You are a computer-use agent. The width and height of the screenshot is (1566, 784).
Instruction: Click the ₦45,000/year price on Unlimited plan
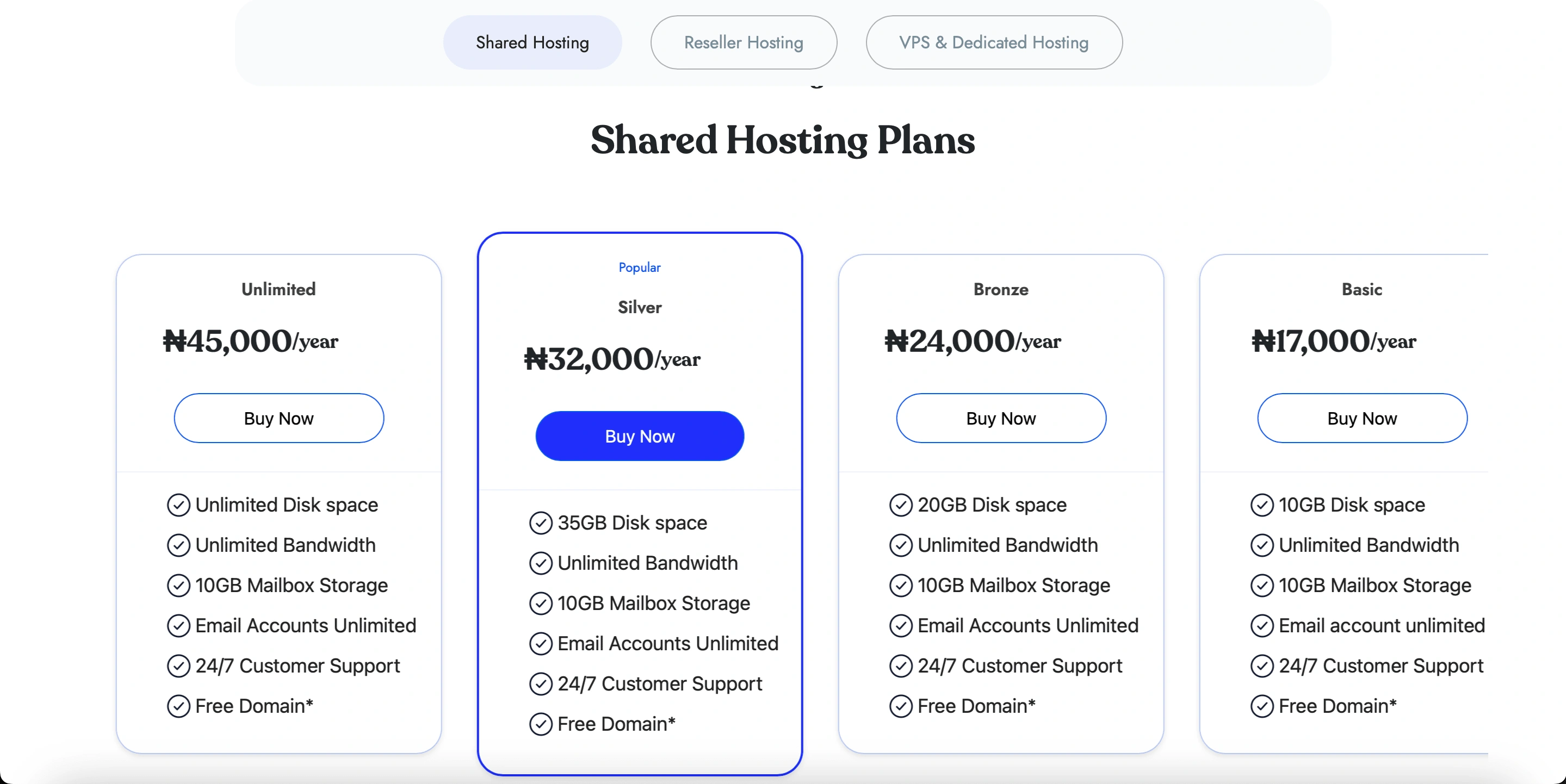point(250,341)
